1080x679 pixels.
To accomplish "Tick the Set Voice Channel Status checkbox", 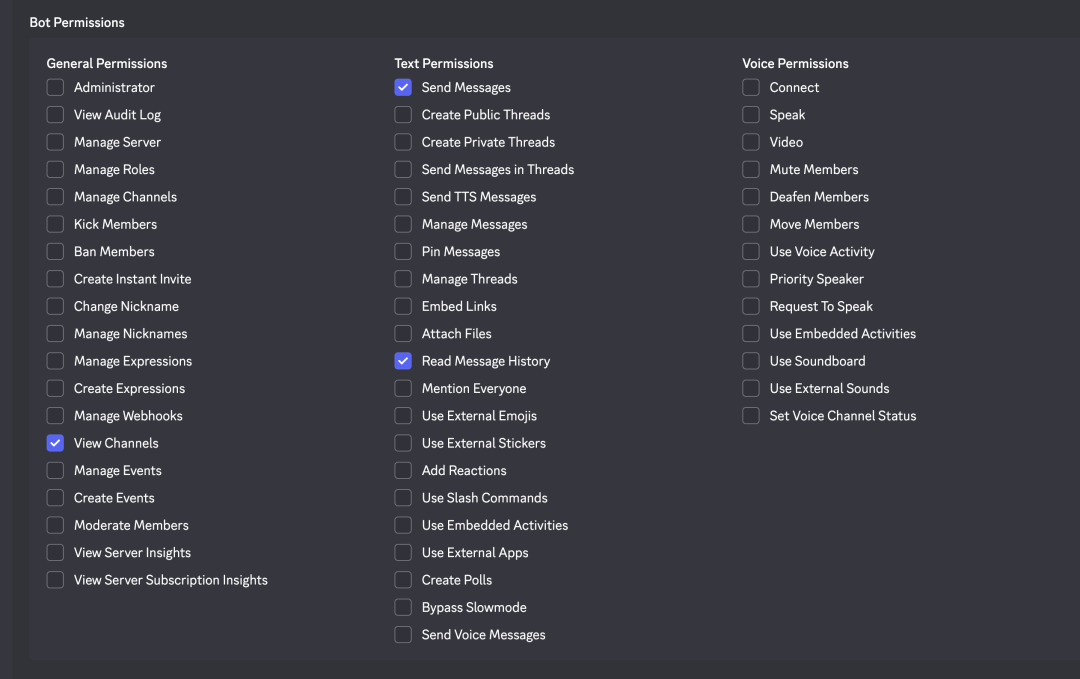I will pos(751,416).
